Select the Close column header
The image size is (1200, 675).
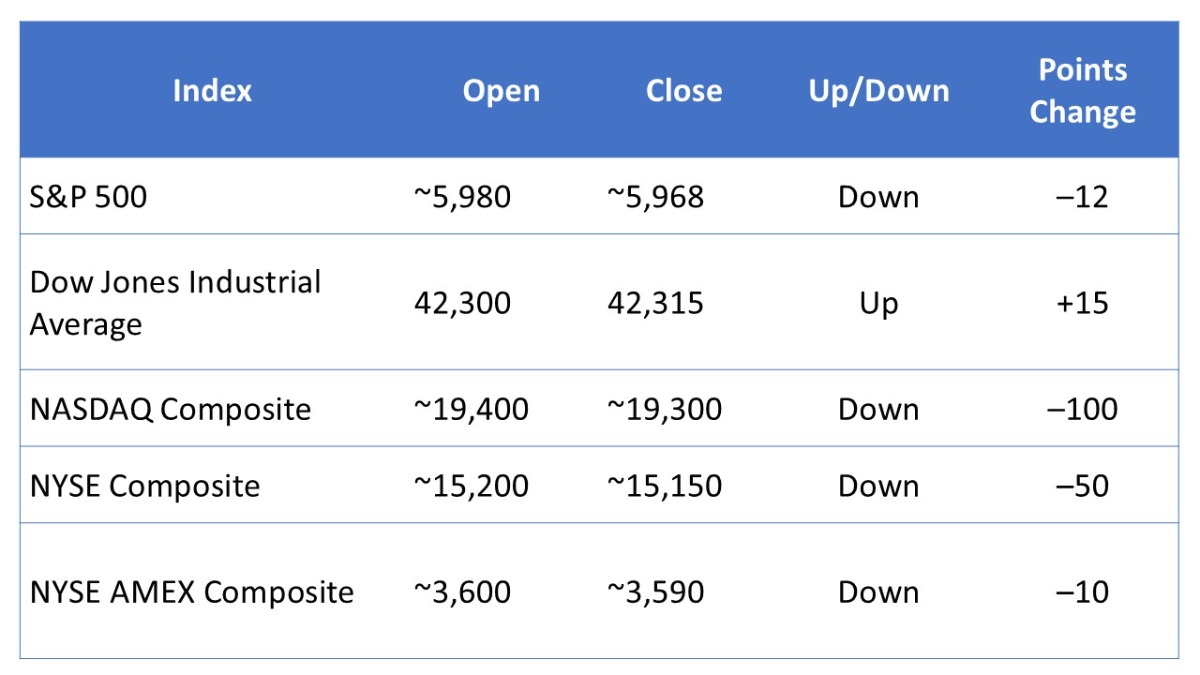point(684,91)
